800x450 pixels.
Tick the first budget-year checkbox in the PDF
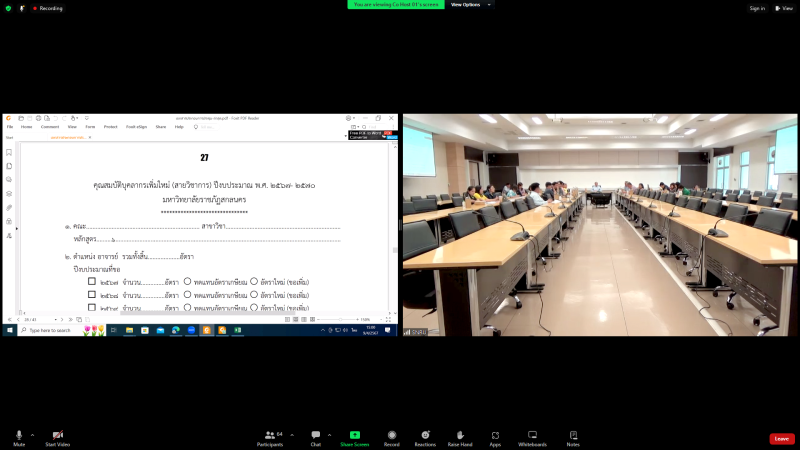92,282
